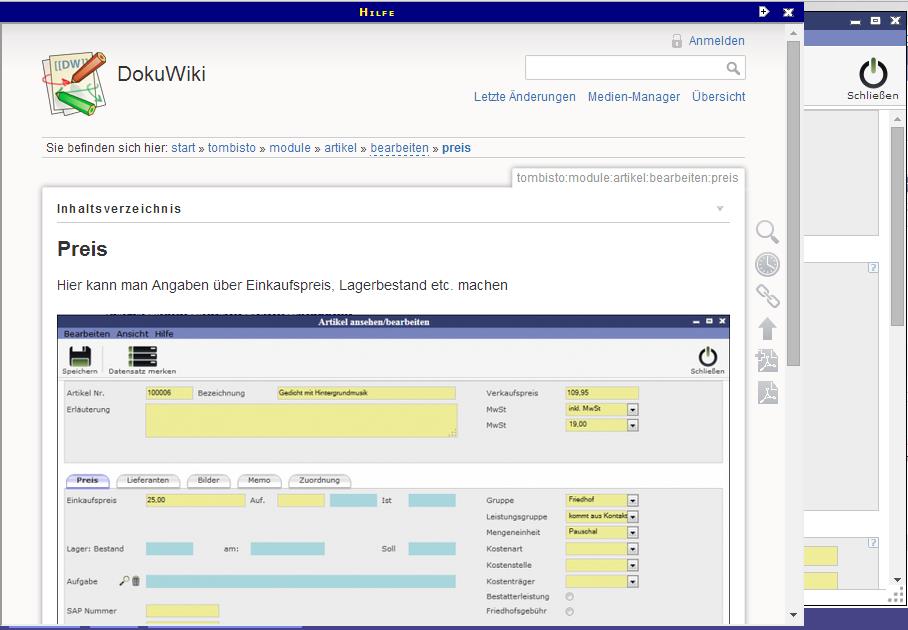This screenshot has height=630, width=908.
Task: Open Letzte Änderungen
Action: point(524,97)
